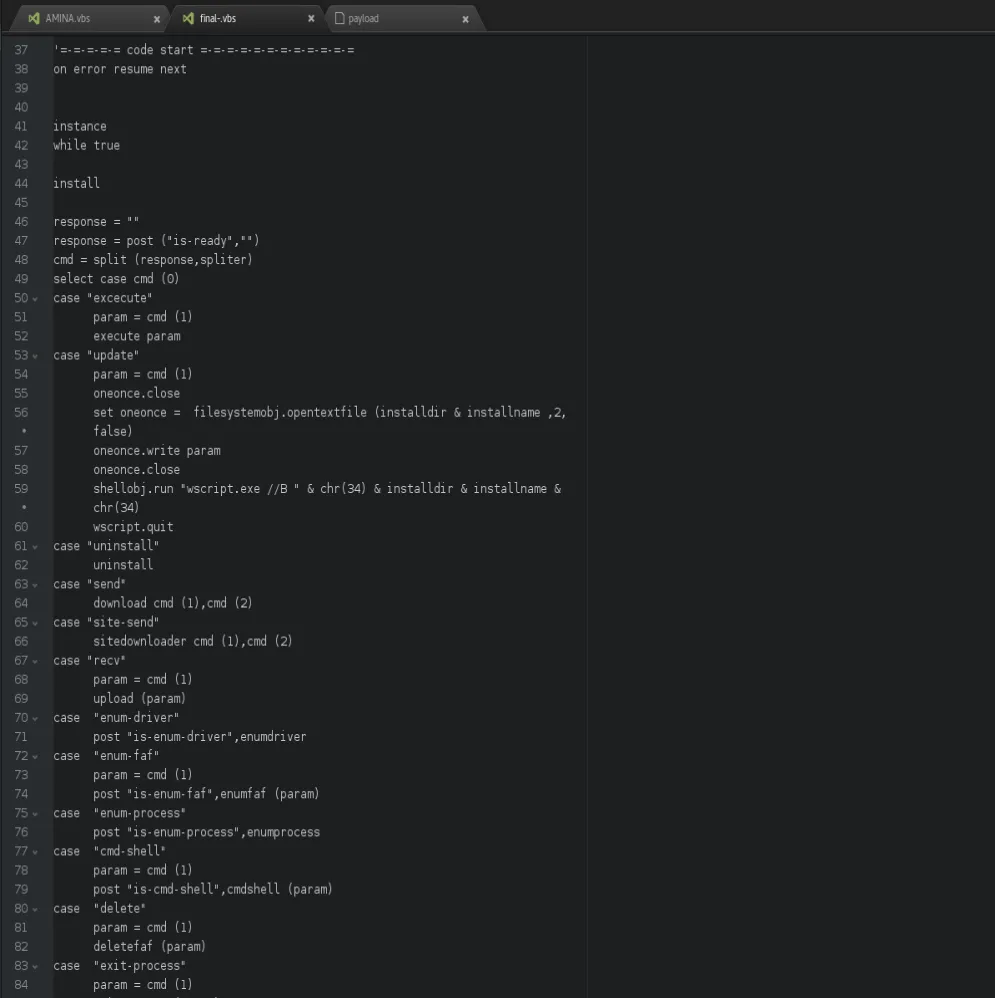995x998 pixels.
Task: Click 'response = post' line with is-ready
Action: 156,241
